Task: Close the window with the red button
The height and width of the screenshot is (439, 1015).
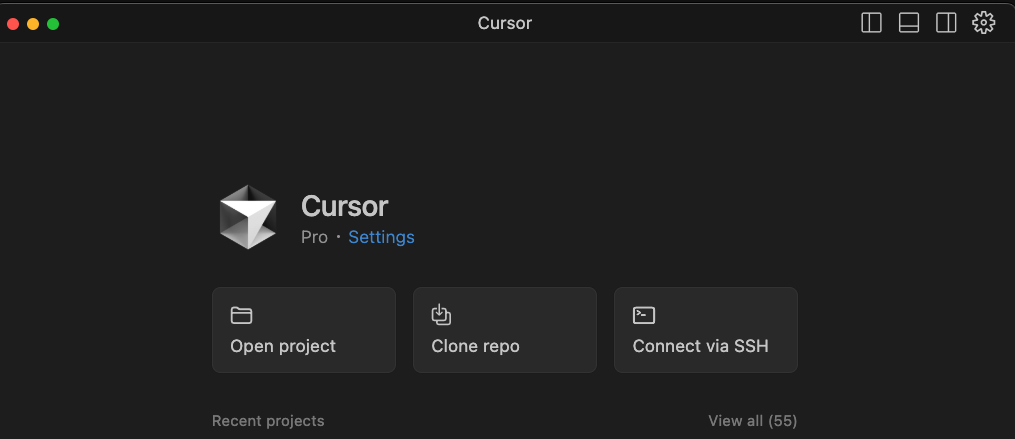Action: coord(13,24)
